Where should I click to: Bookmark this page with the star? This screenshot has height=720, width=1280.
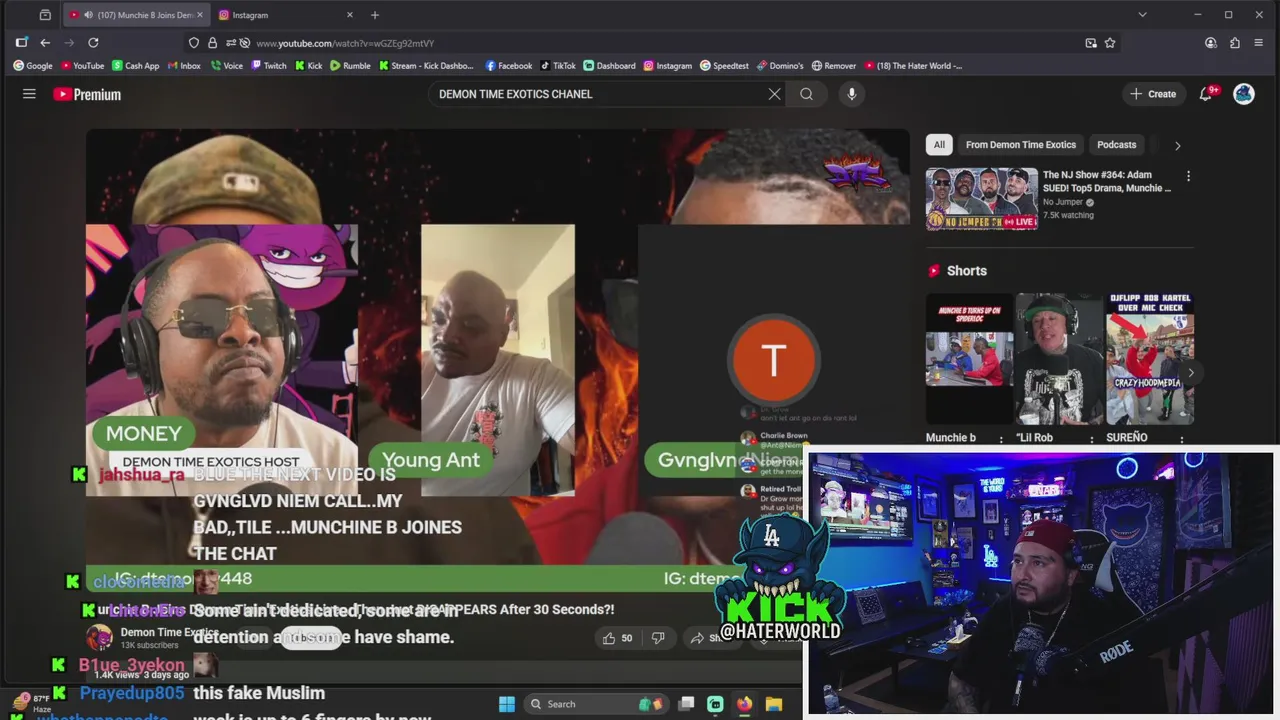[1110, 43]
